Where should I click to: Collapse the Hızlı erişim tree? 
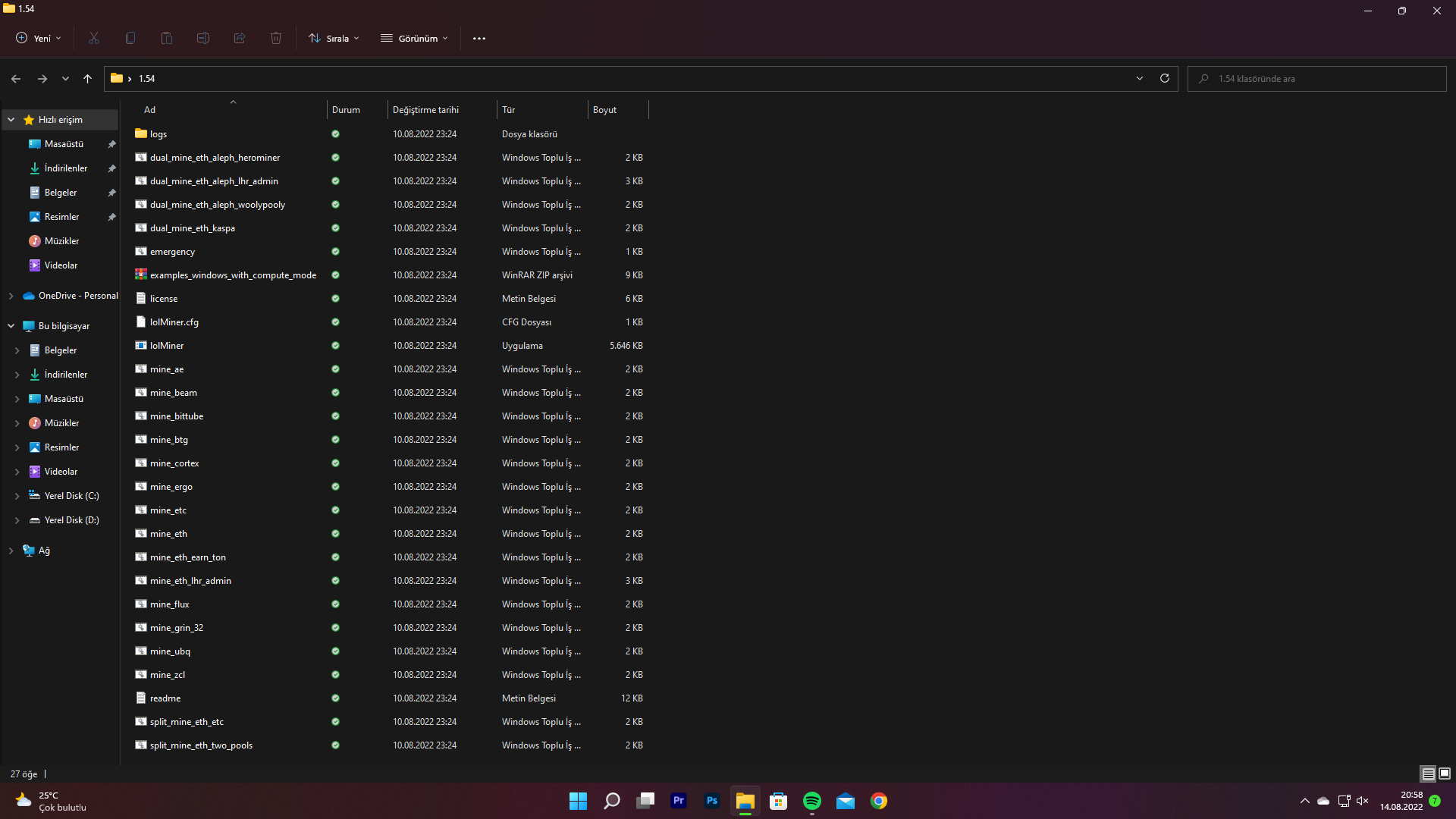click(x=11, y=120)
